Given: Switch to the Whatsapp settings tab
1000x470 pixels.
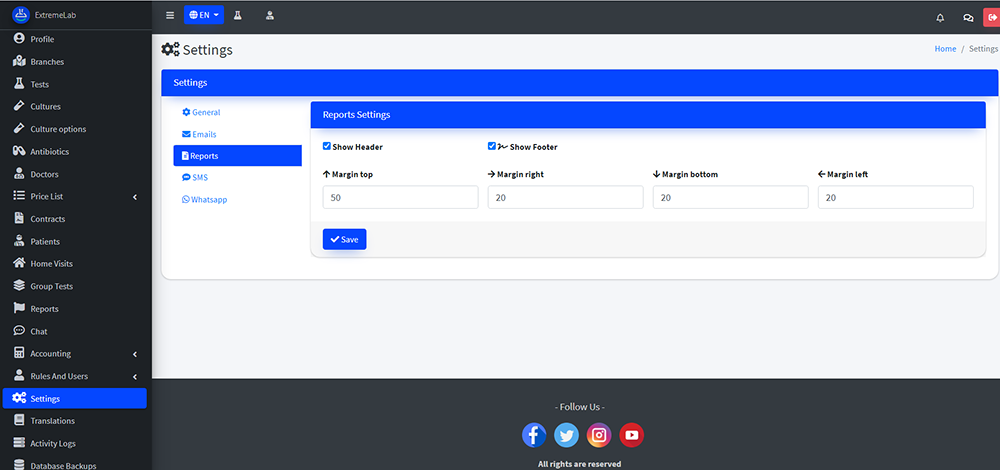Looking at the screenshot, I should 208,199.
